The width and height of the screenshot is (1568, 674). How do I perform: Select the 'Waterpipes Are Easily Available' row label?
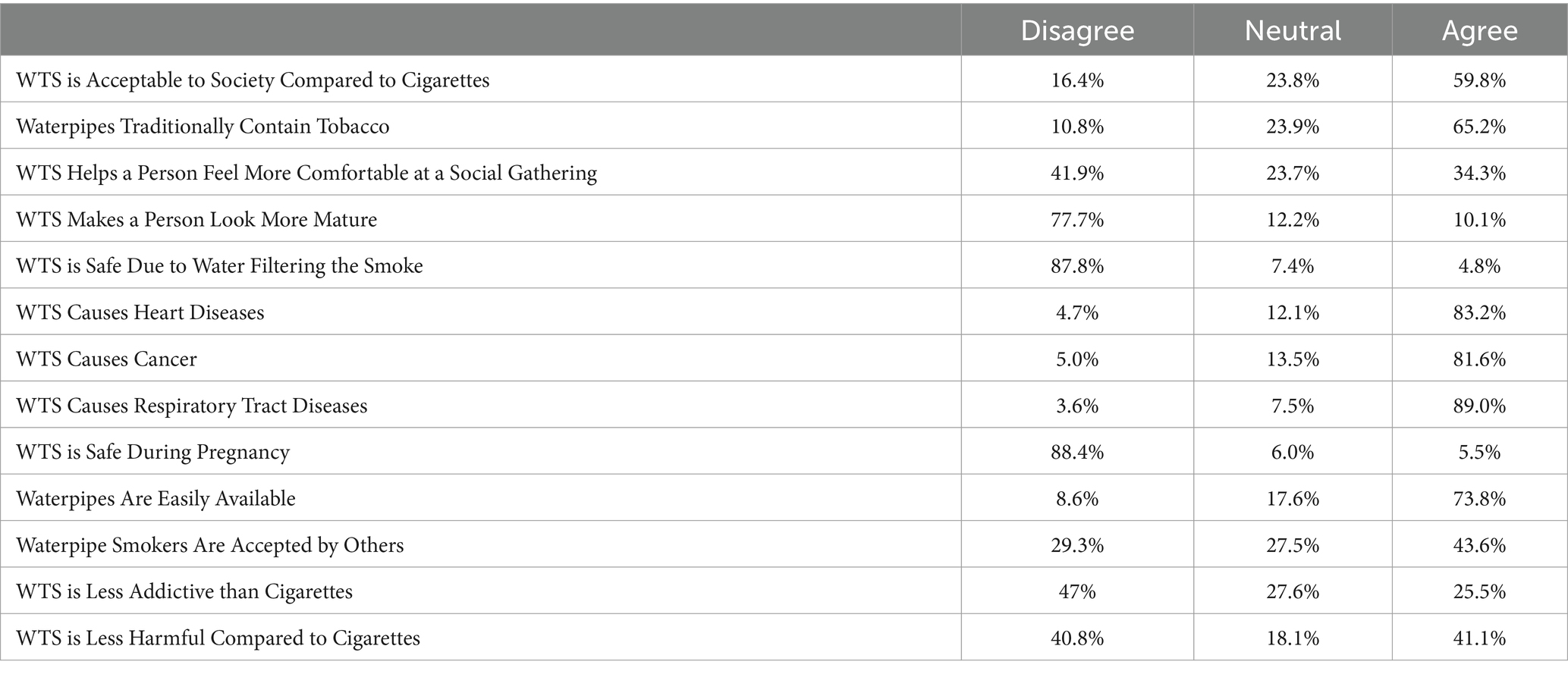156,498
